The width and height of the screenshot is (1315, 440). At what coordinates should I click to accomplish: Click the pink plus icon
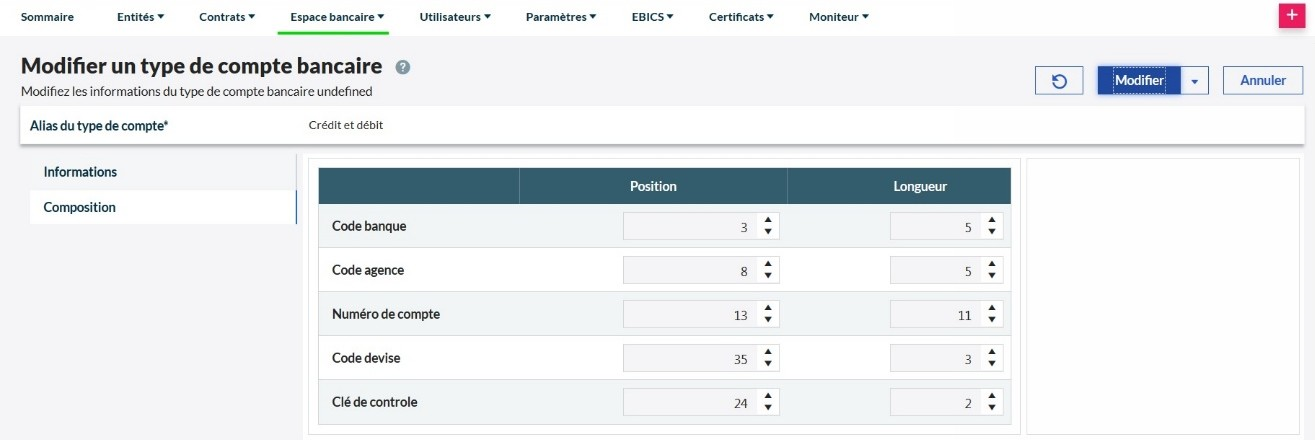(1294, 17)
